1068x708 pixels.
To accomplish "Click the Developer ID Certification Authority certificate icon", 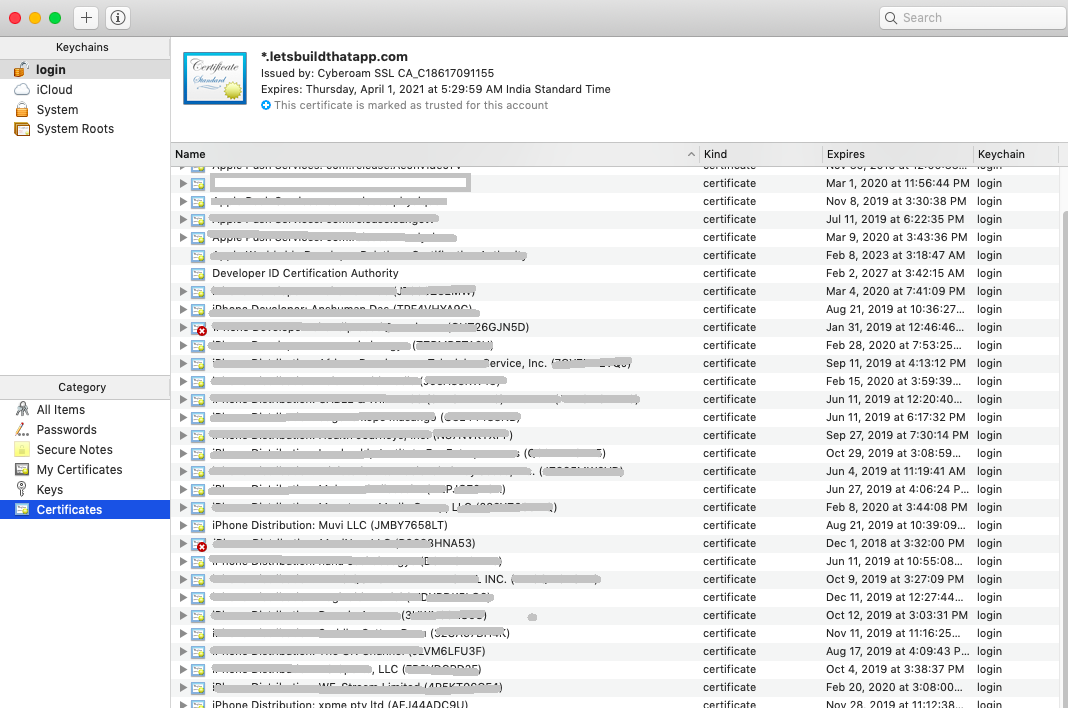I will coord(198,274).
